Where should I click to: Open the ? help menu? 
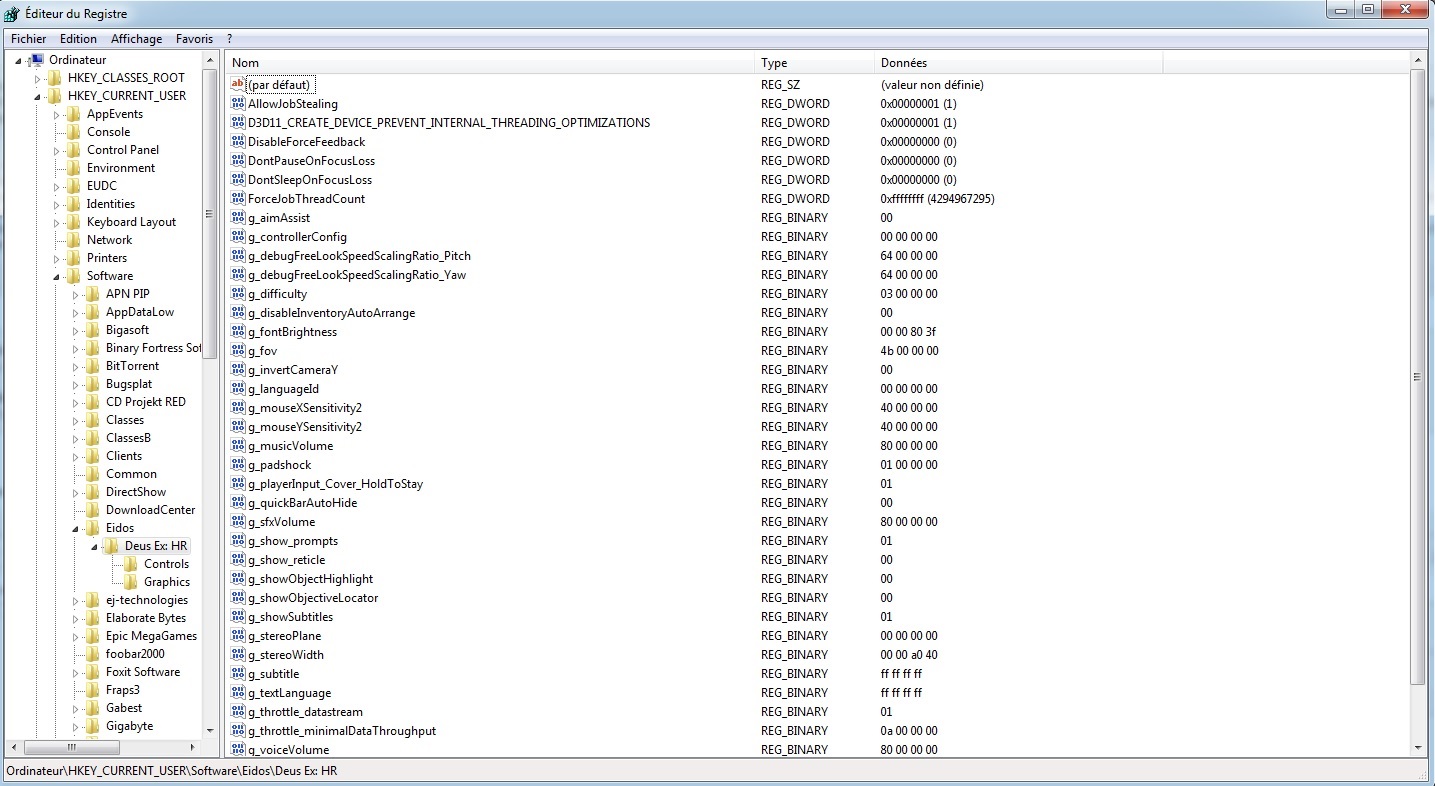pos(229,39)
